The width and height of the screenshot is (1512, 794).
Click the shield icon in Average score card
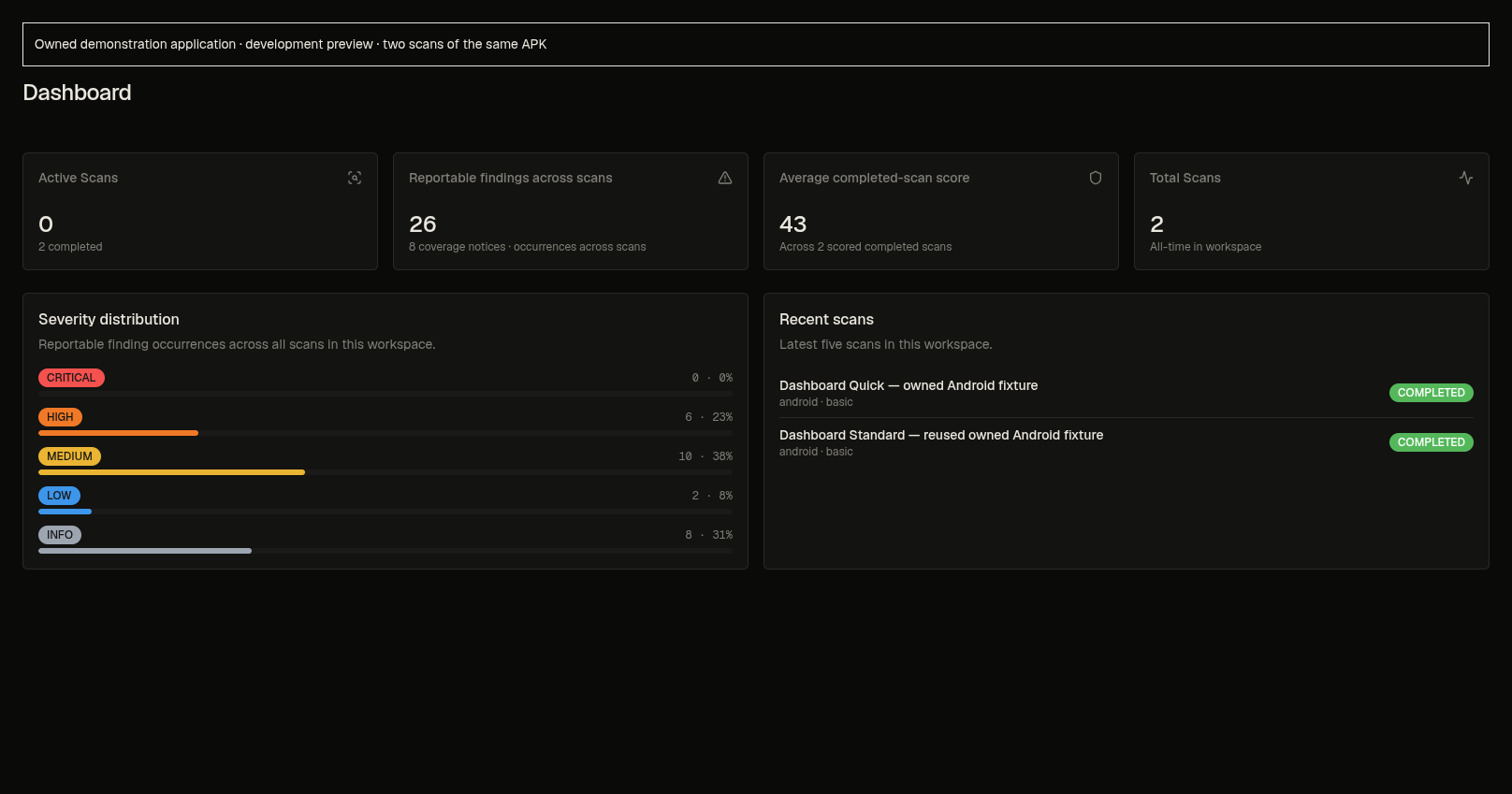(1096, 178)
